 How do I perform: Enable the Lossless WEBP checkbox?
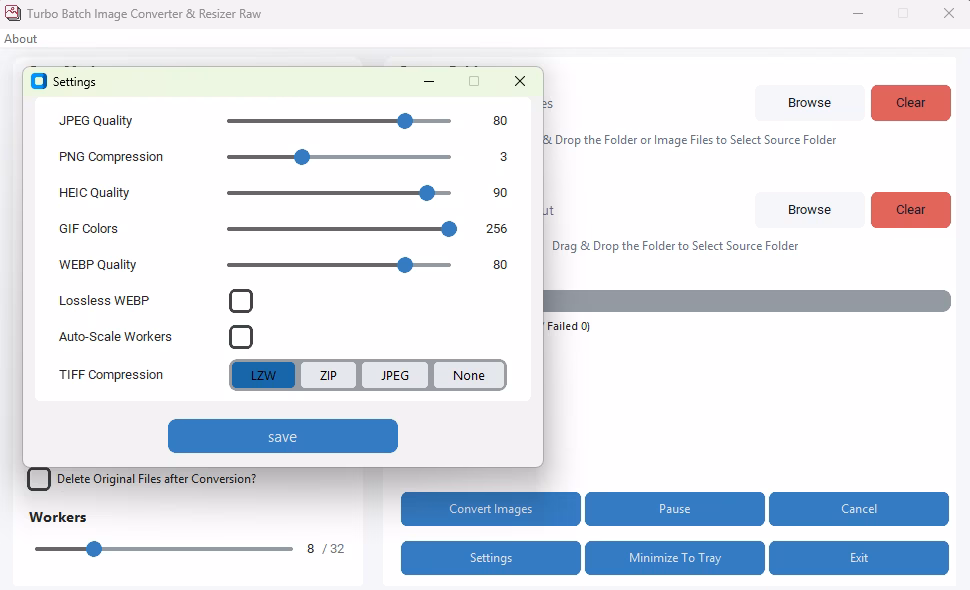coord(241,301)
